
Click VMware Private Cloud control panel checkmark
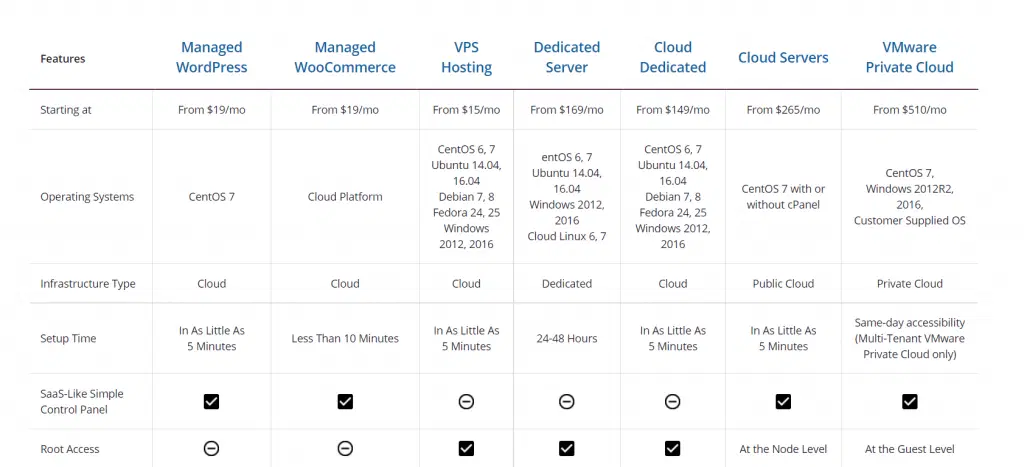[909, 401]
